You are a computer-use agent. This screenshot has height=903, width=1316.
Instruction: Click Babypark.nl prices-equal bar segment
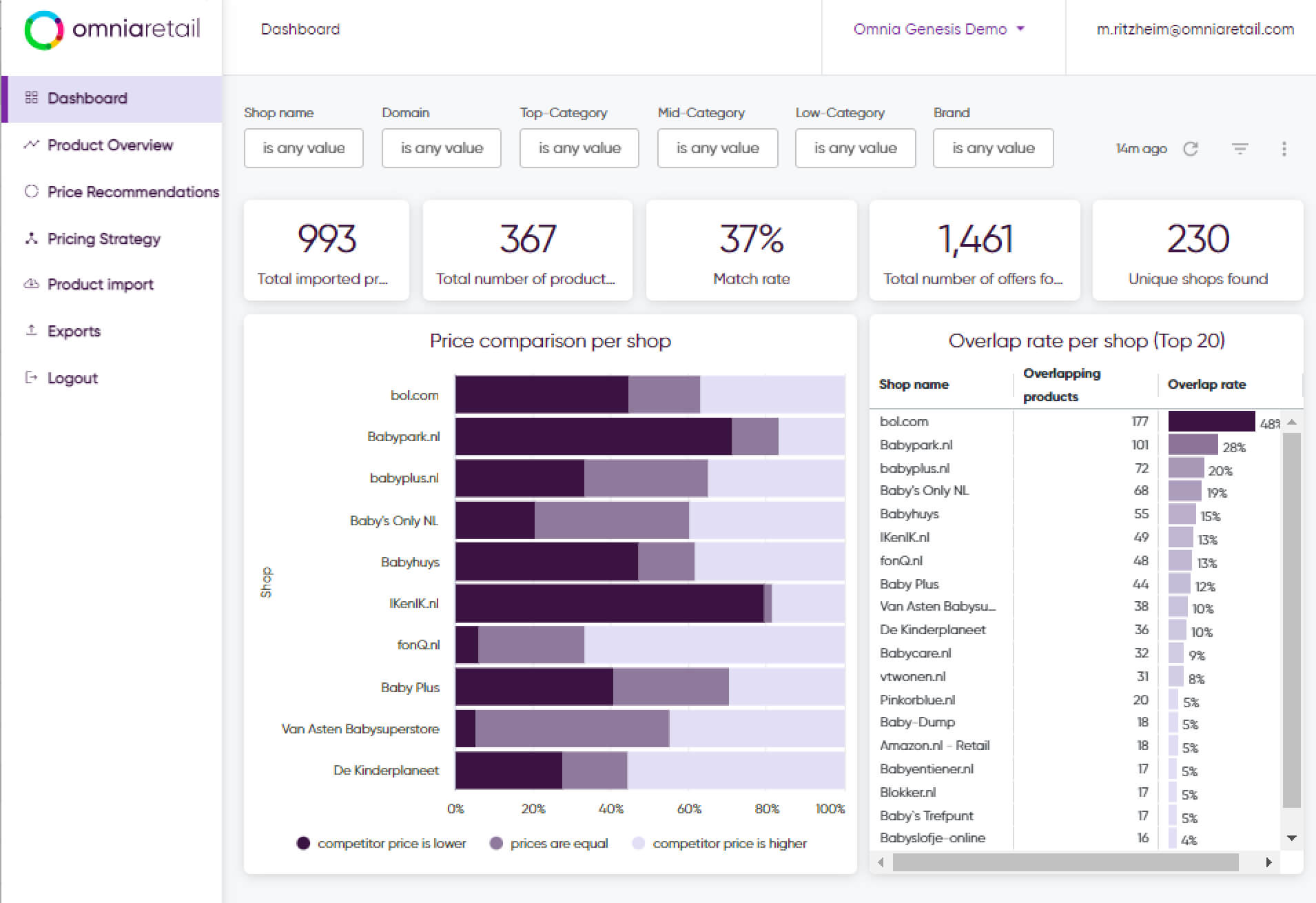pos(755,436)
